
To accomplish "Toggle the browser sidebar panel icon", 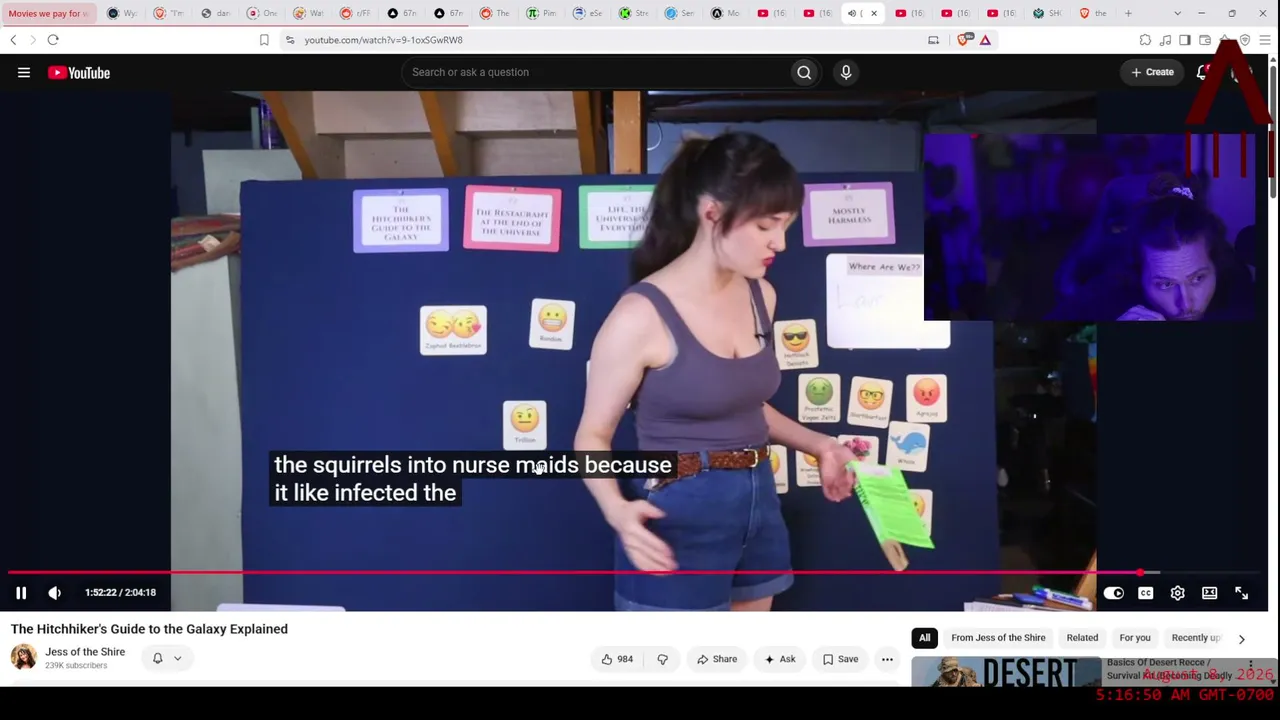I will tap(1185, 40).
